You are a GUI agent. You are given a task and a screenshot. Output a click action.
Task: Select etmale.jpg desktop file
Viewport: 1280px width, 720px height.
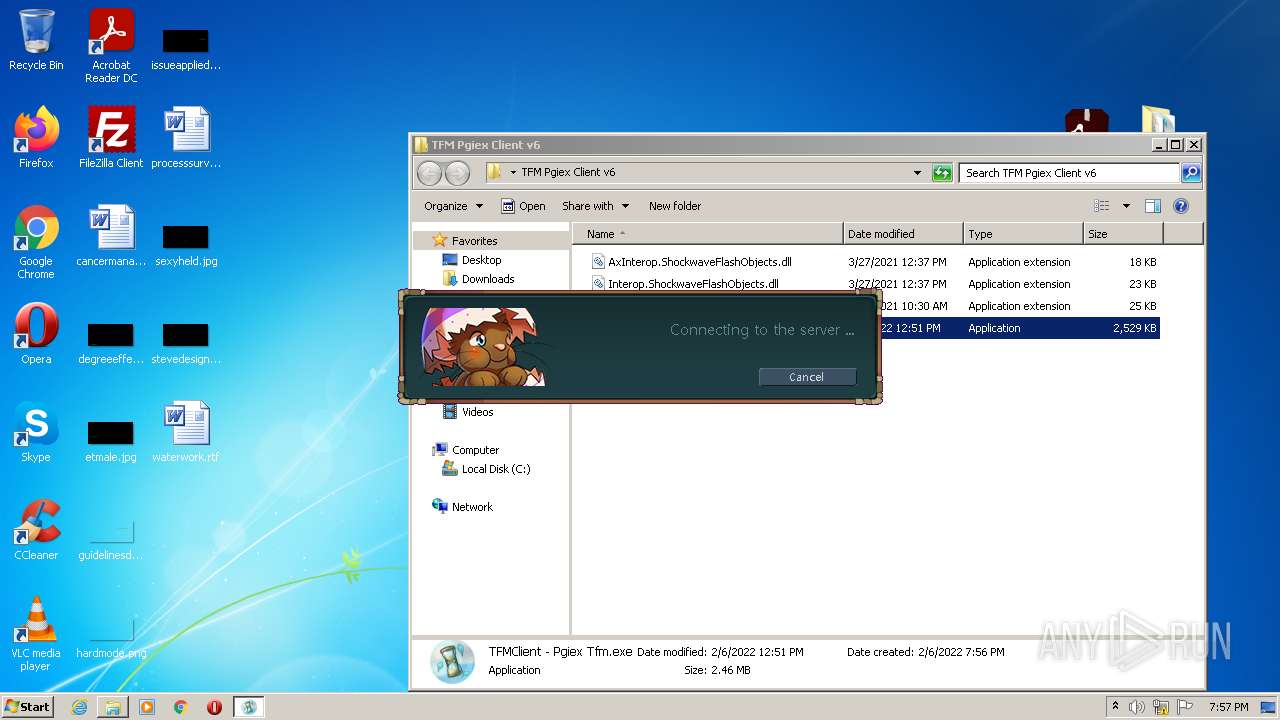[111, 440]
